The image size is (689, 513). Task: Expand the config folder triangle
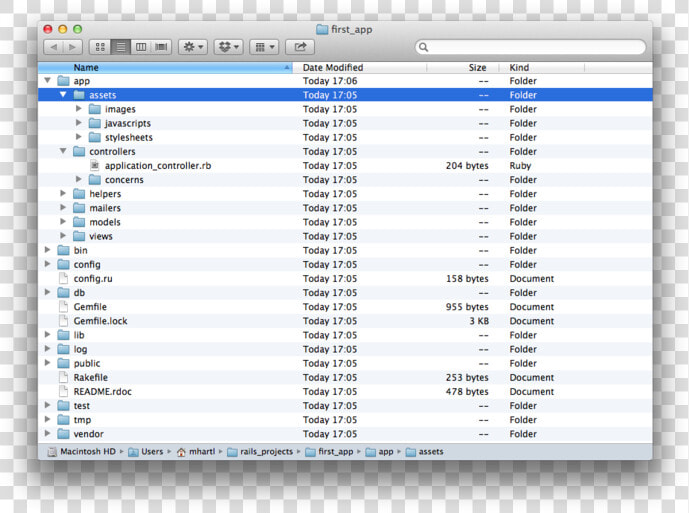click(47, 264)
